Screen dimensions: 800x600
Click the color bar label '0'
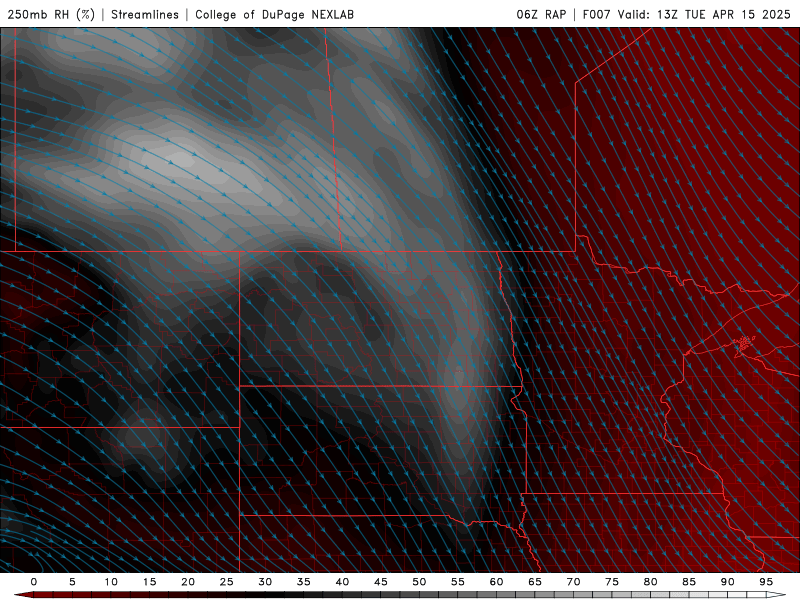34,582
